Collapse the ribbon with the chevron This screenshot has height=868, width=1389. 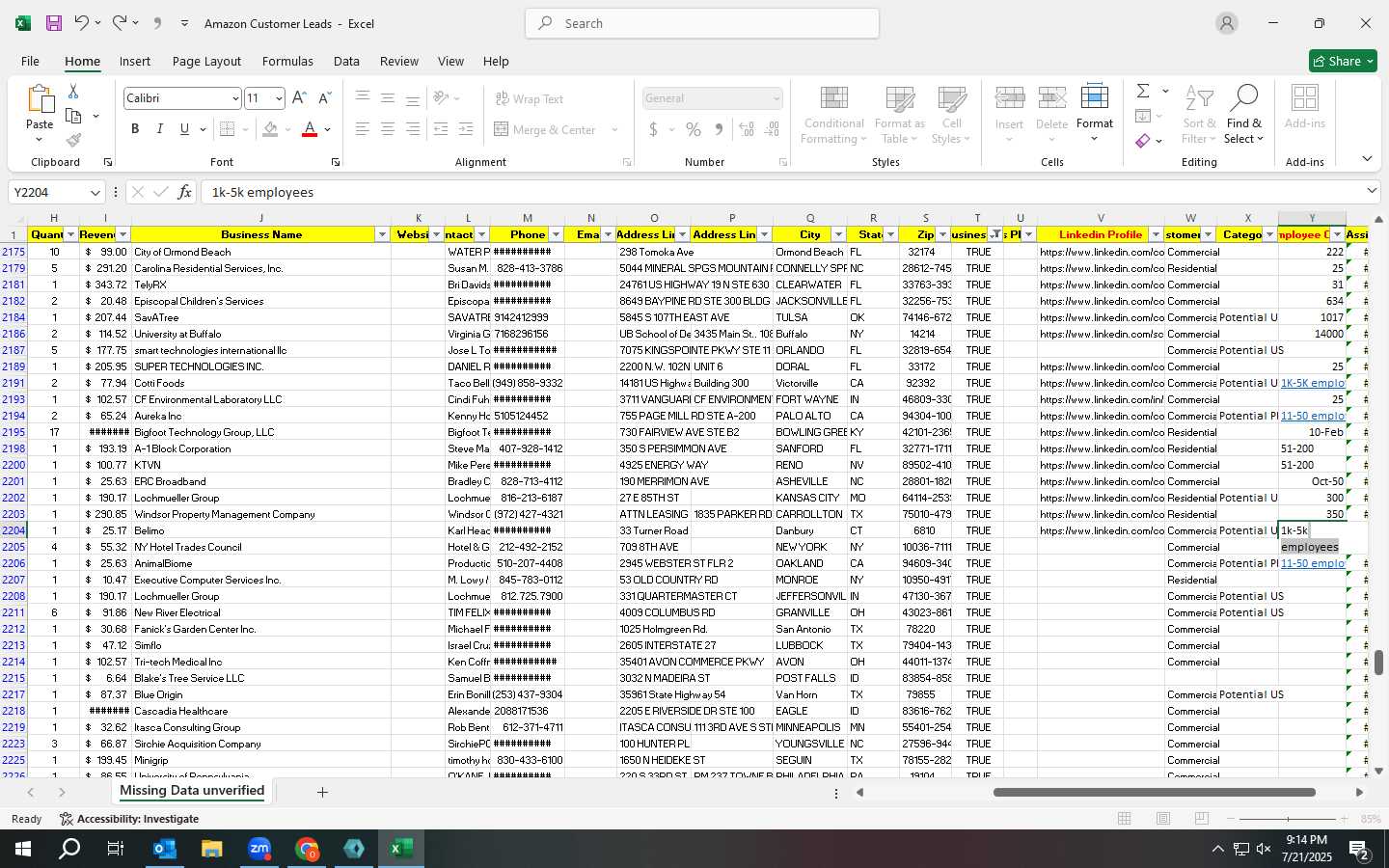[1367, 159]
